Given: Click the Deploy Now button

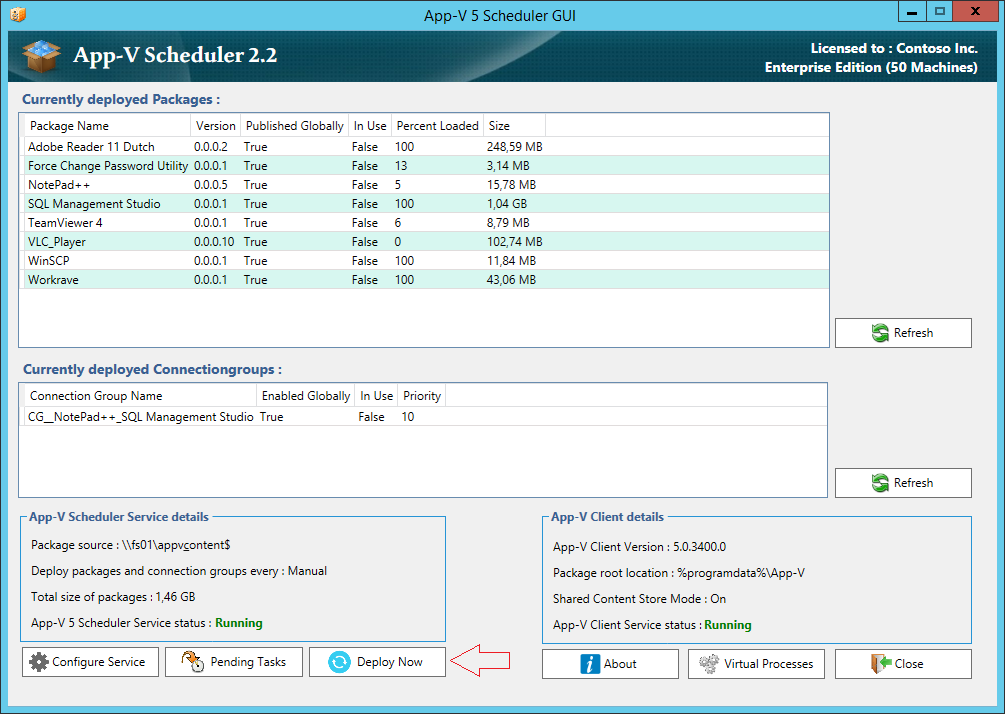Looking at the screenshot, I should tap(377, 662).
